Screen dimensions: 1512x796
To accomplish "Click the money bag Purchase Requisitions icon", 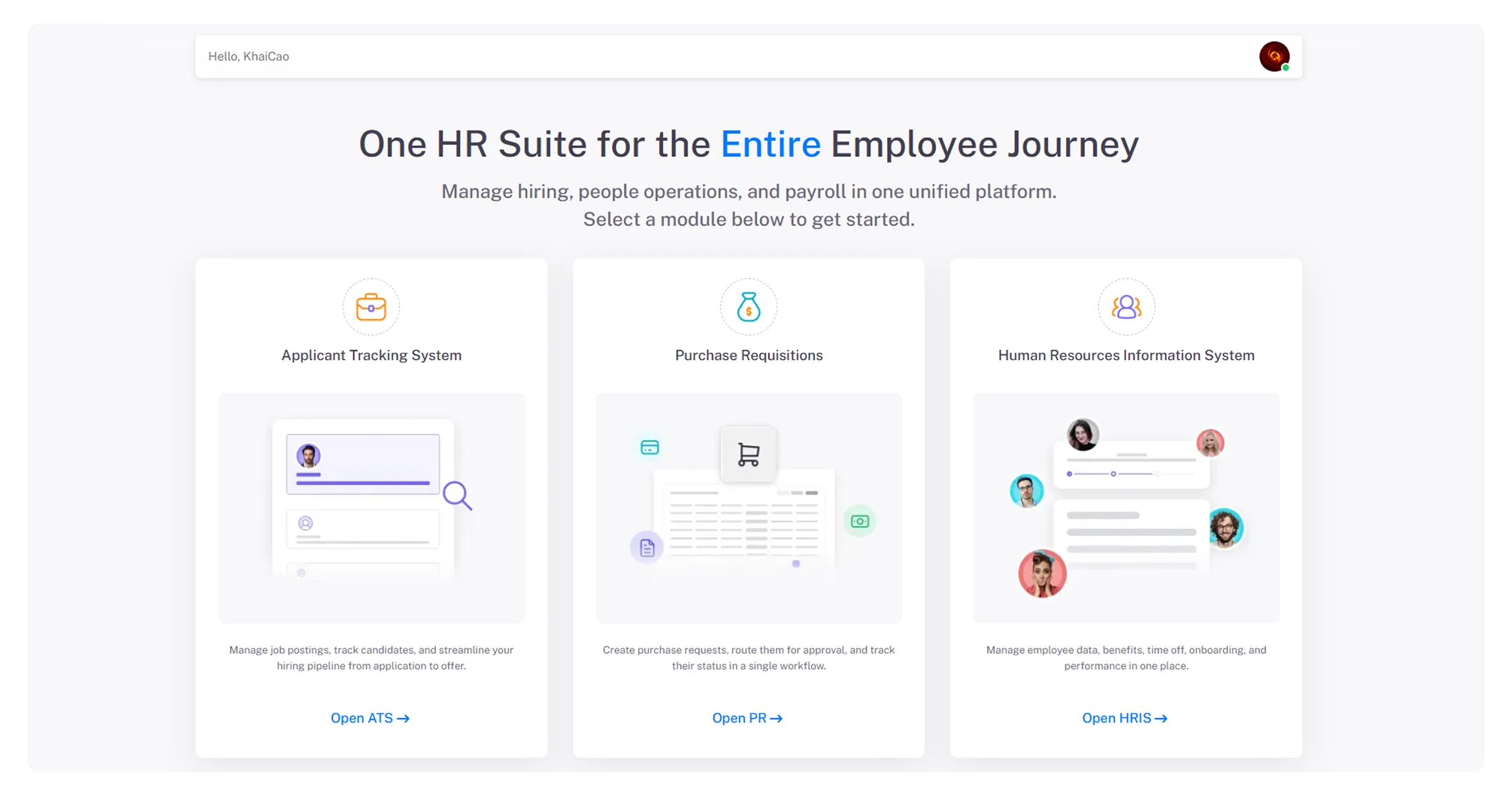I will [x=748, y=307].
